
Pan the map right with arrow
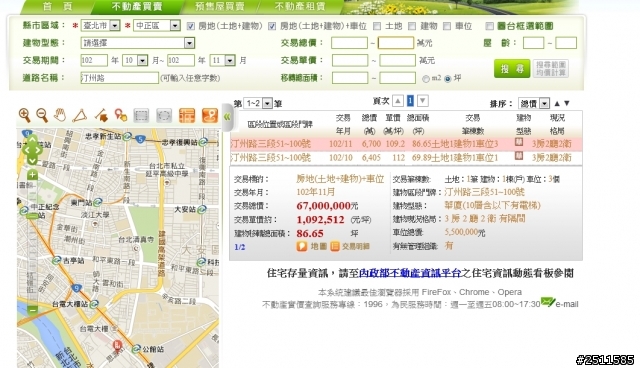click(39, 150)
